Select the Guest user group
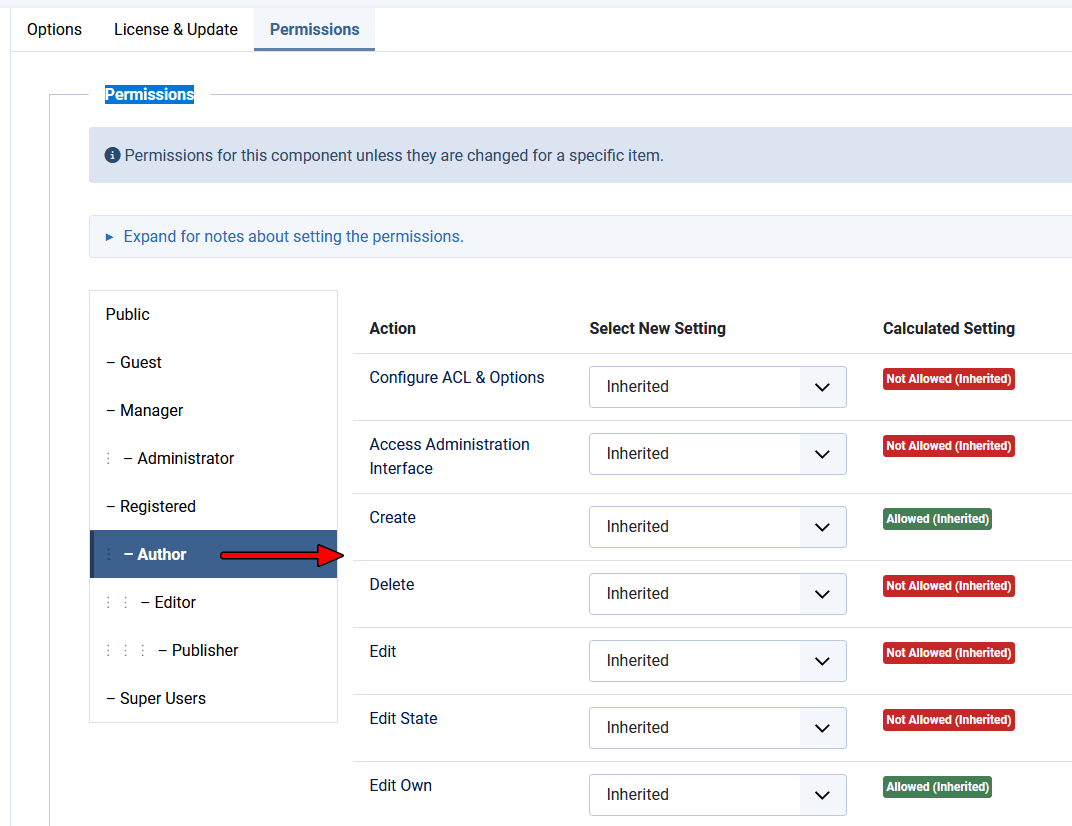Screen dimensions: 1072x826 [x=140, y=362]
